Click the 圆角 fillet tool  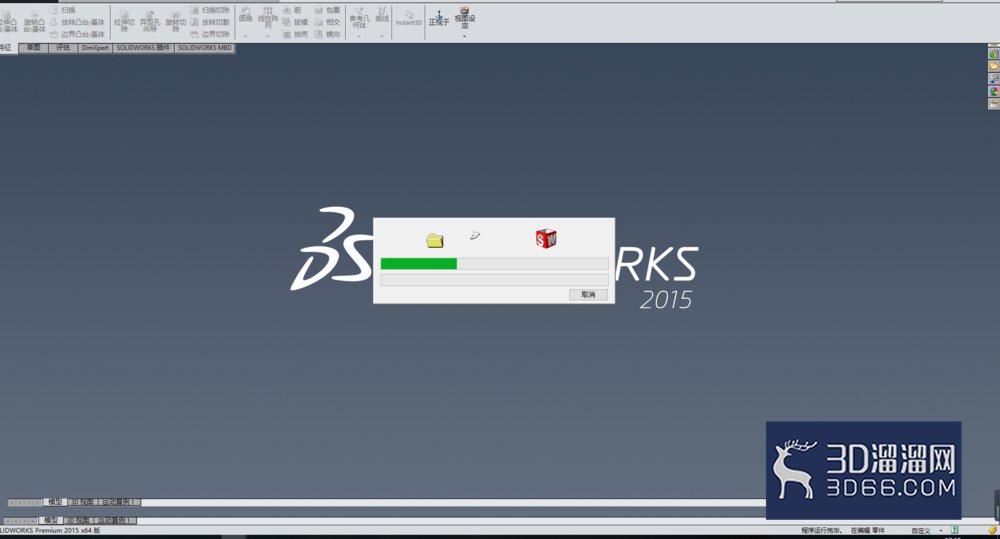coord(246,15)
